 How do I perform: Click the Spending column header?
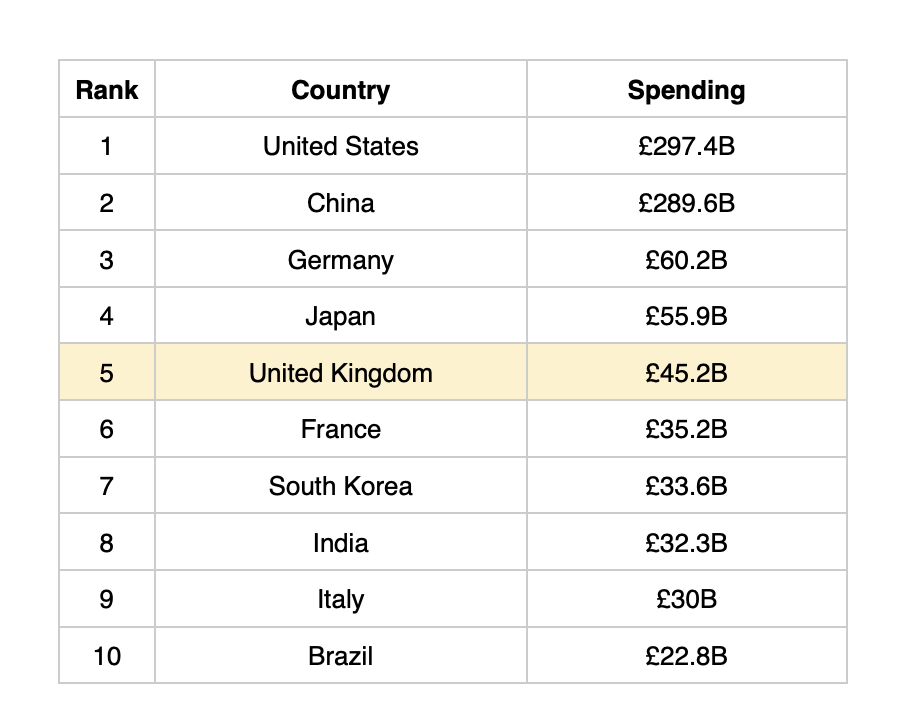coord(686,90)
